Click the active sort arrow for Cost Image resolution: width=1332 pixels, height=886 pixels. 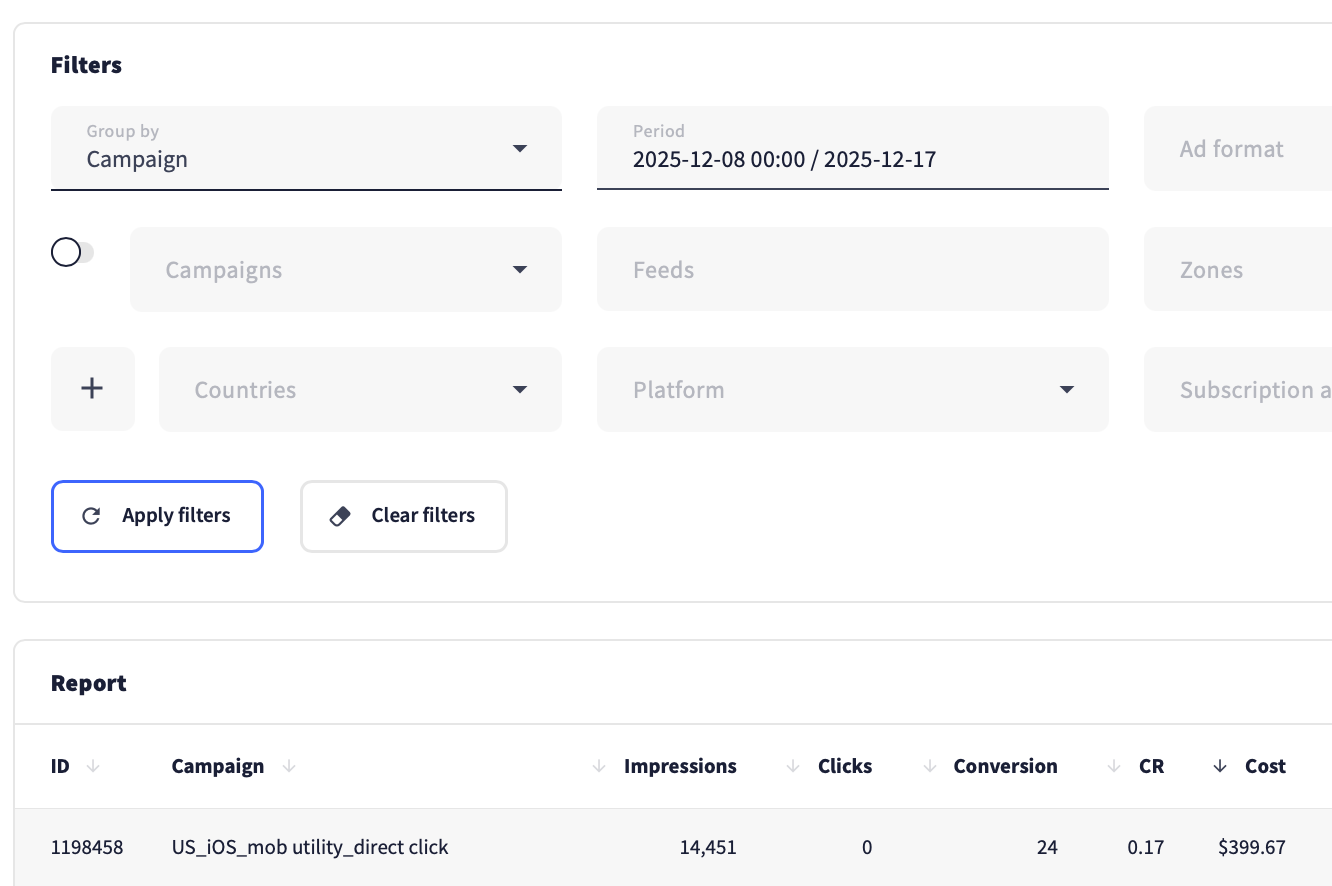pyautogui.click(x=1220, y=766)
